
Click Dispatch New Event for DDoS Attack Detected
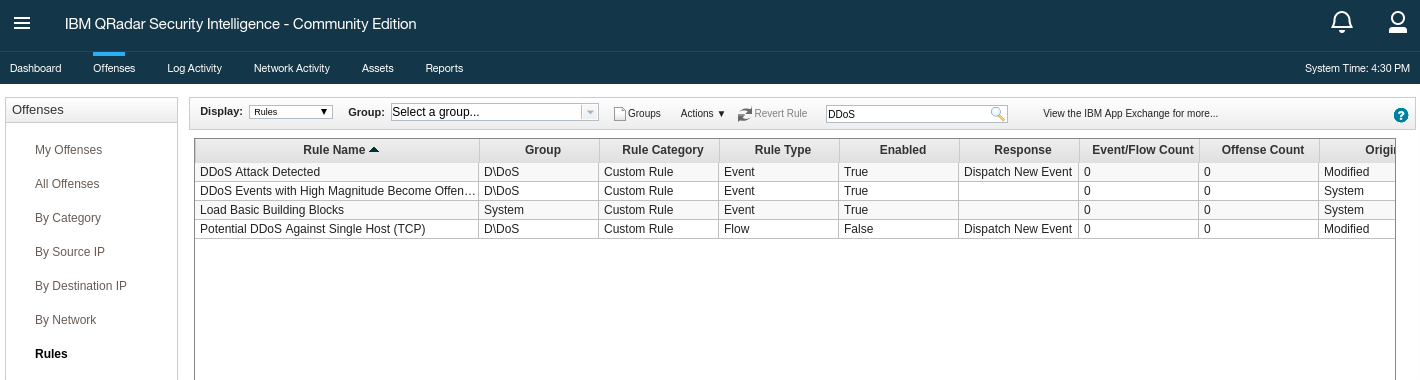tap(1018, 172)
